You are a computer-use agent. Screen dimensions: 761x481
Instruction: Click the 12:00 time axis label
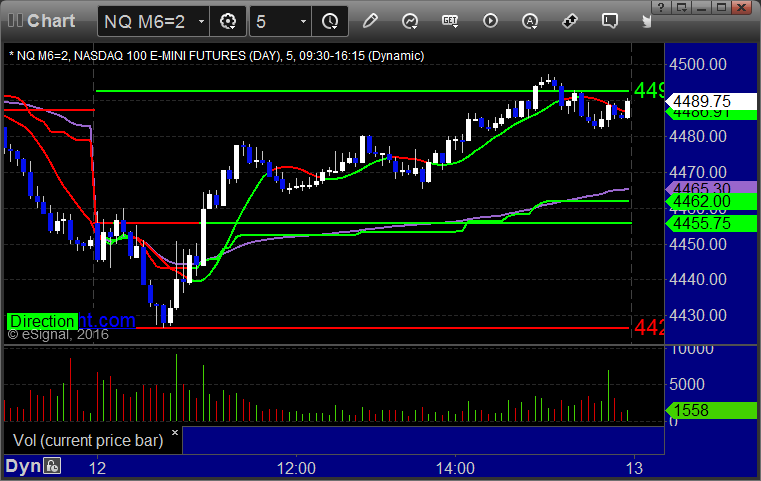[x=296, y=468]
